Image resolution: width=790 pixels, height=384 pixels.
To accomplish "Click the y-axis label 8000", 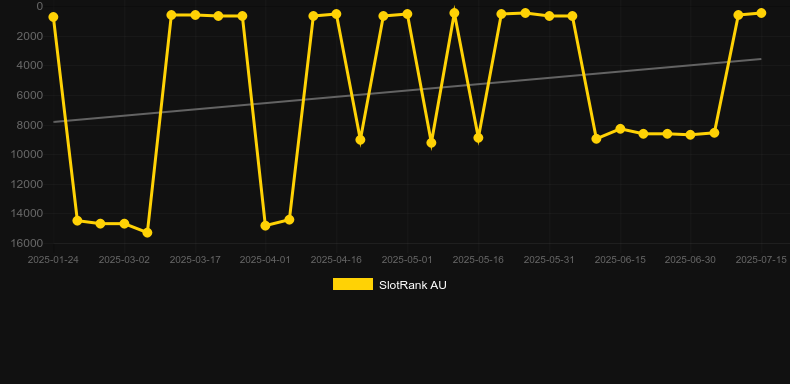I will (x=30, y=124).
